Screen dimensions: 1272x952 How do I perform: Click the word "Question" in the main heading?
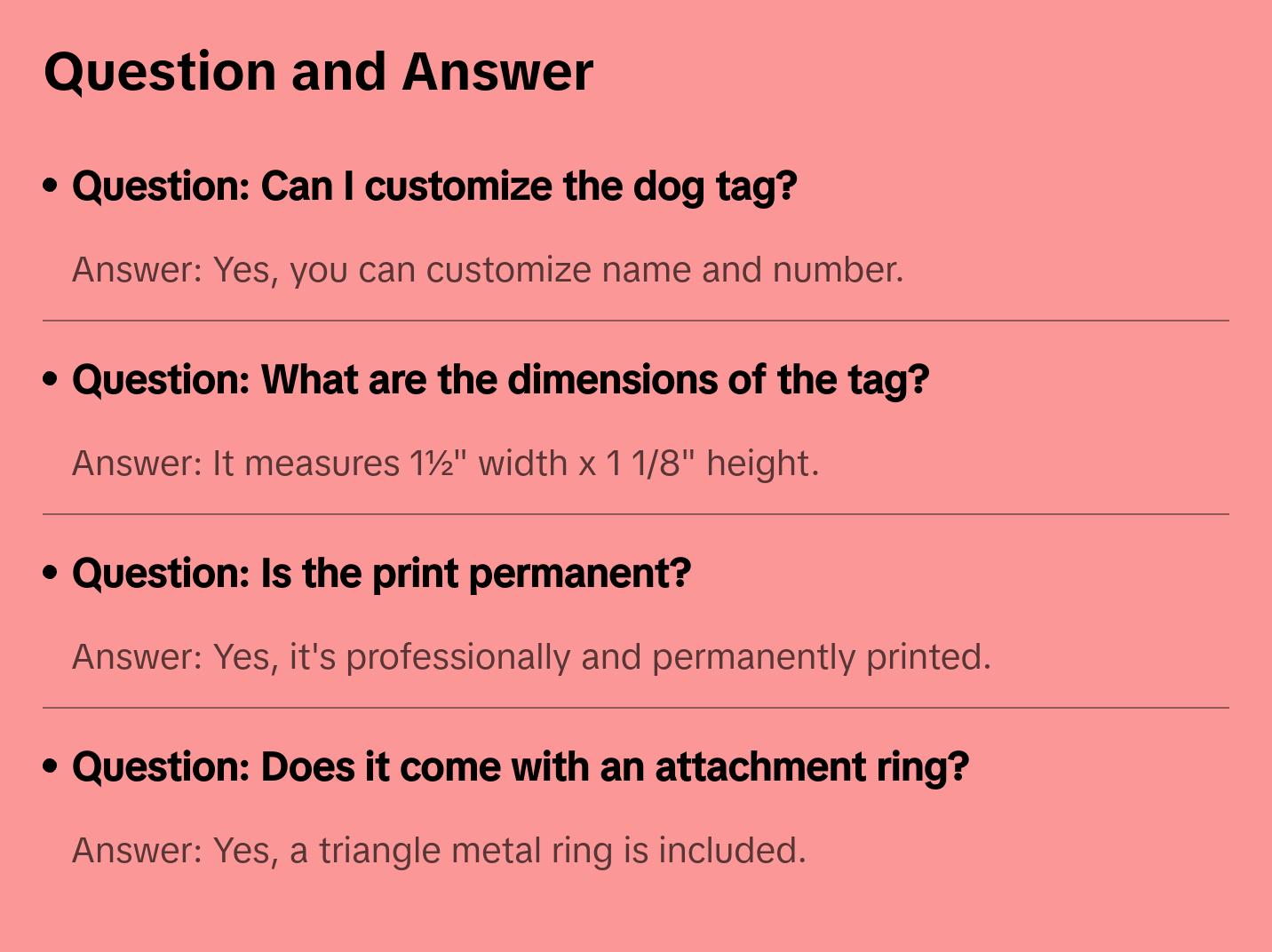(160, 72)
